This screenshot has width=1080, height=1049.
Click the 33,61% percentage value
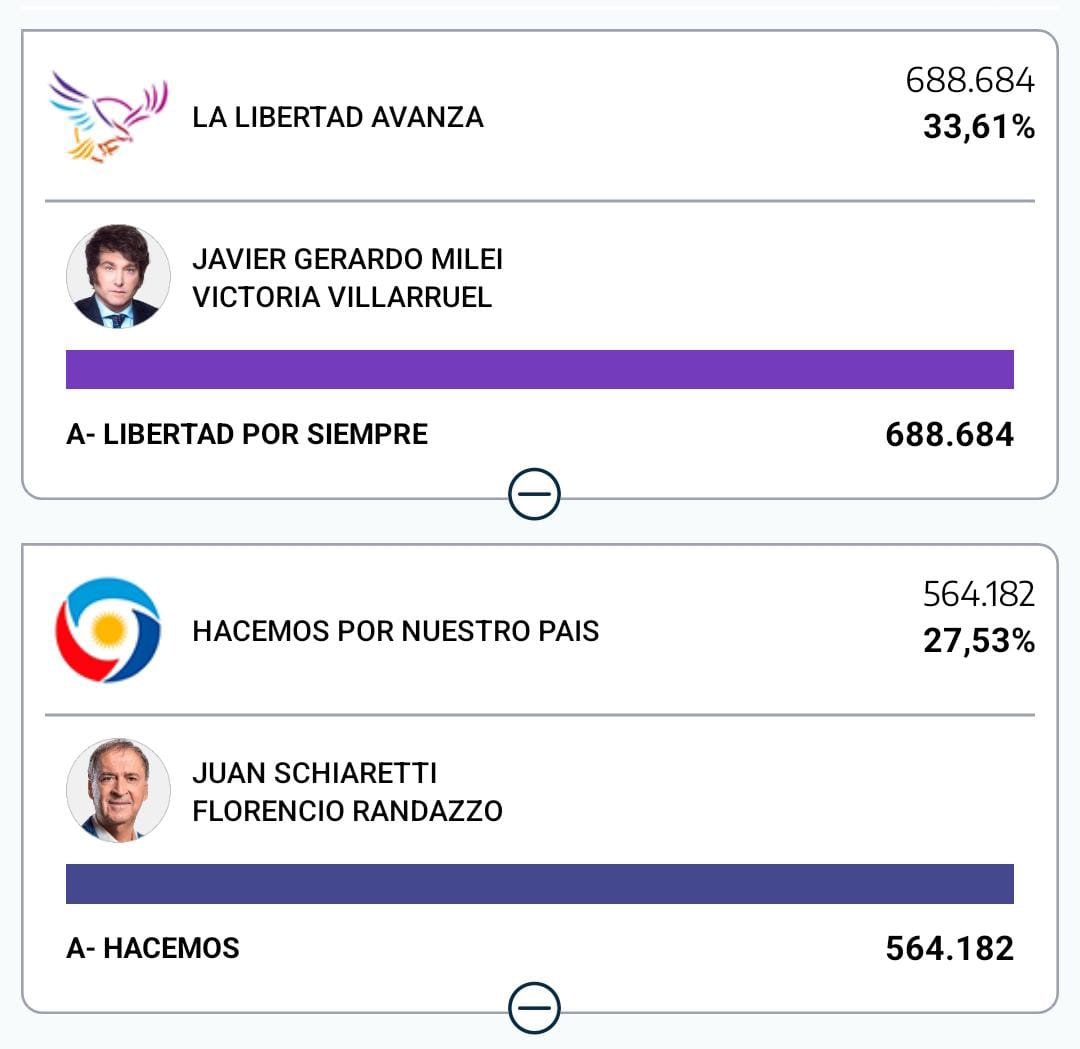(978, 128)
